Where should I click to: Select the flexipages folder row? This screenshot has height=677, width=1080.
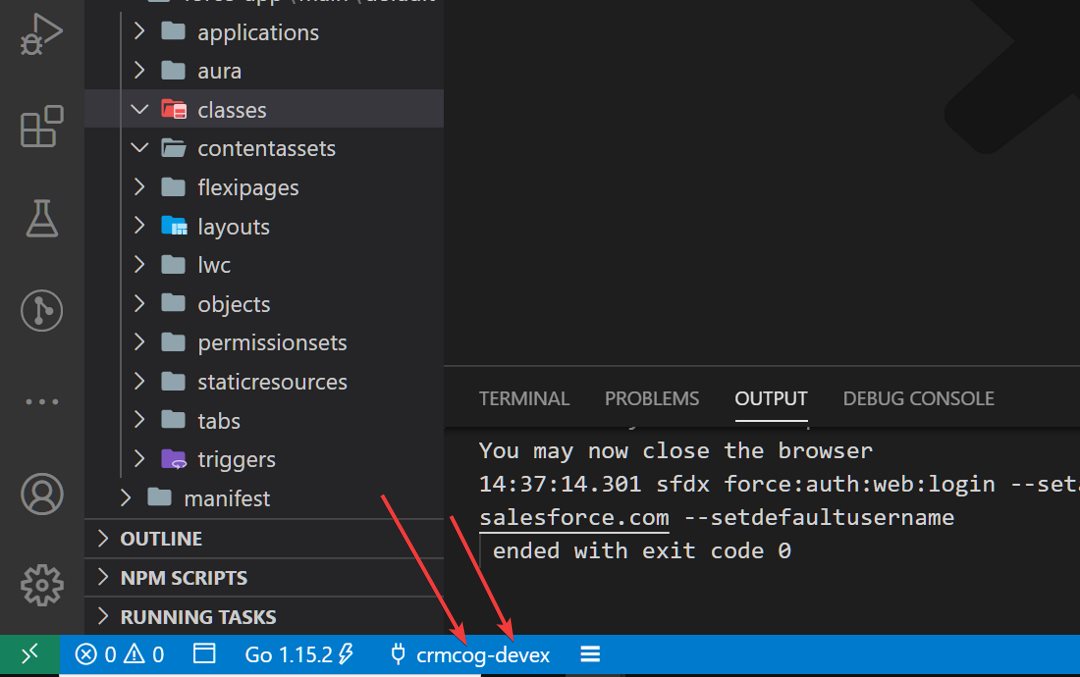[264, 187]
